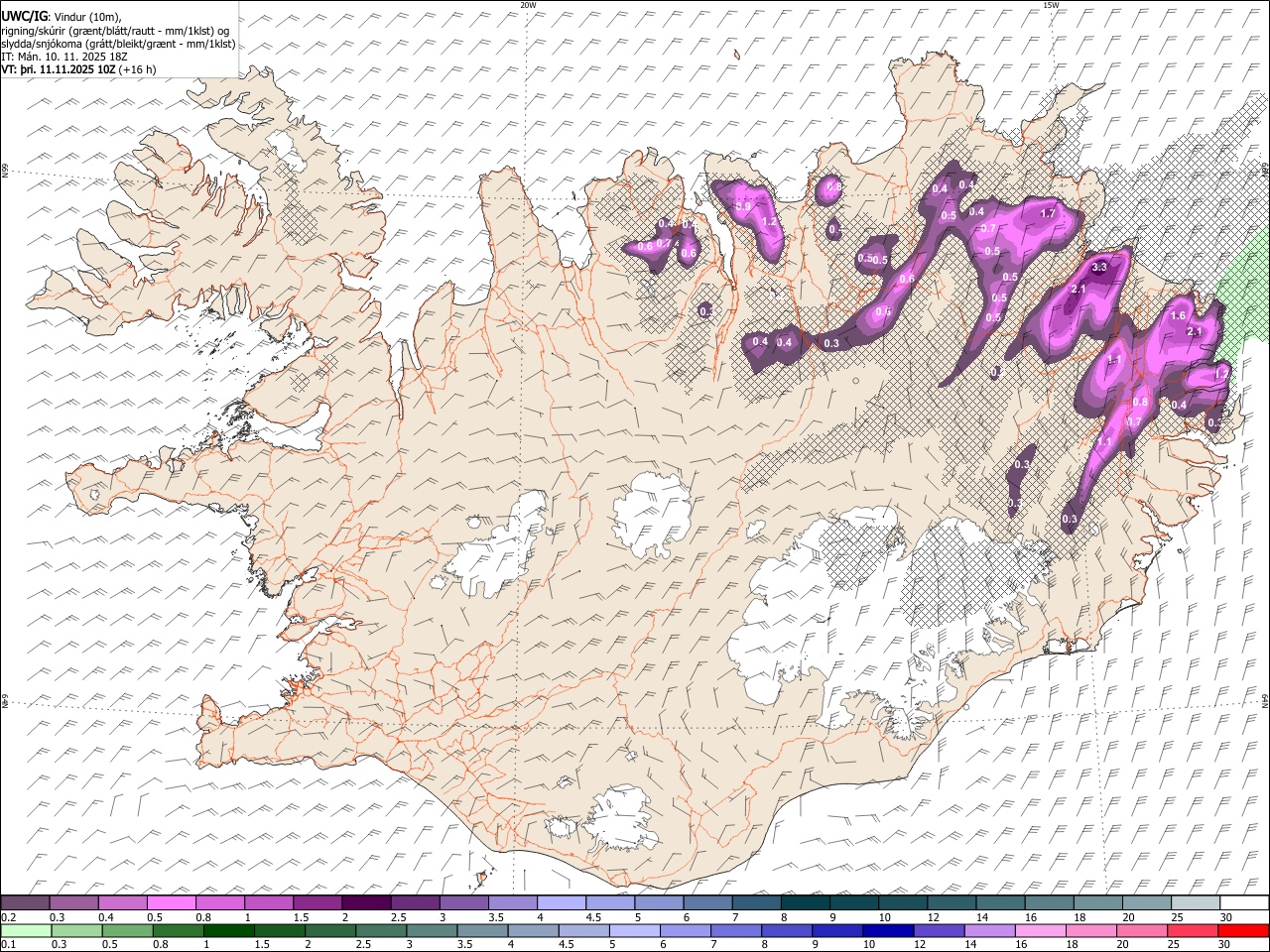This screenshot has height=952, width=1270.
Task: Click the 0.2 swatch in the upper purple legend row
Action: 25,903
